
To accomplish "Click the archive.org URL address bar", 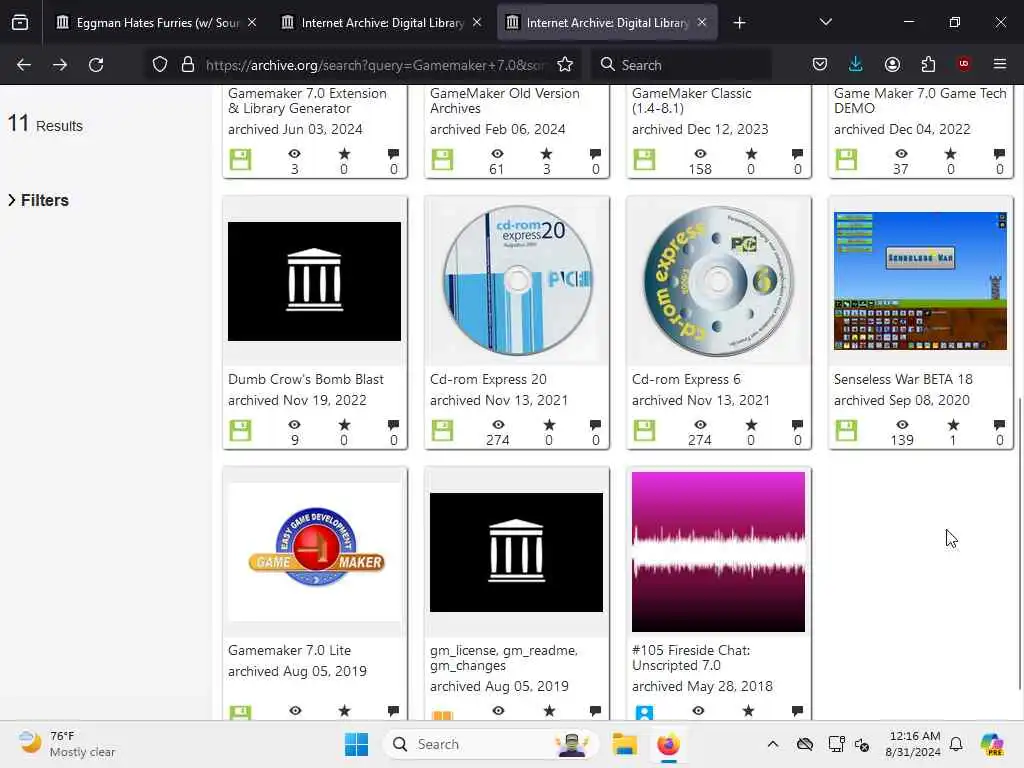I will [374, 65].
